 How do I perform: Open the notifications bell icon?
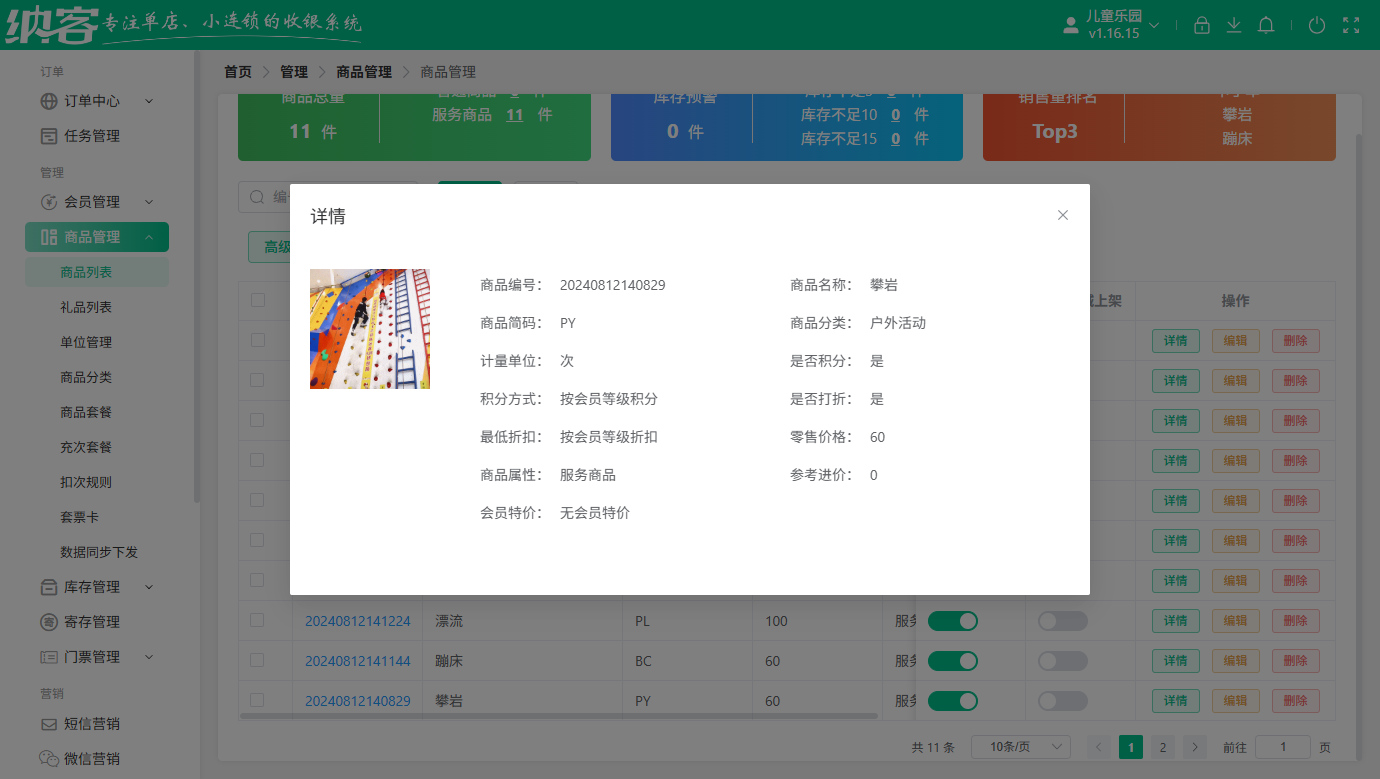1266,25
